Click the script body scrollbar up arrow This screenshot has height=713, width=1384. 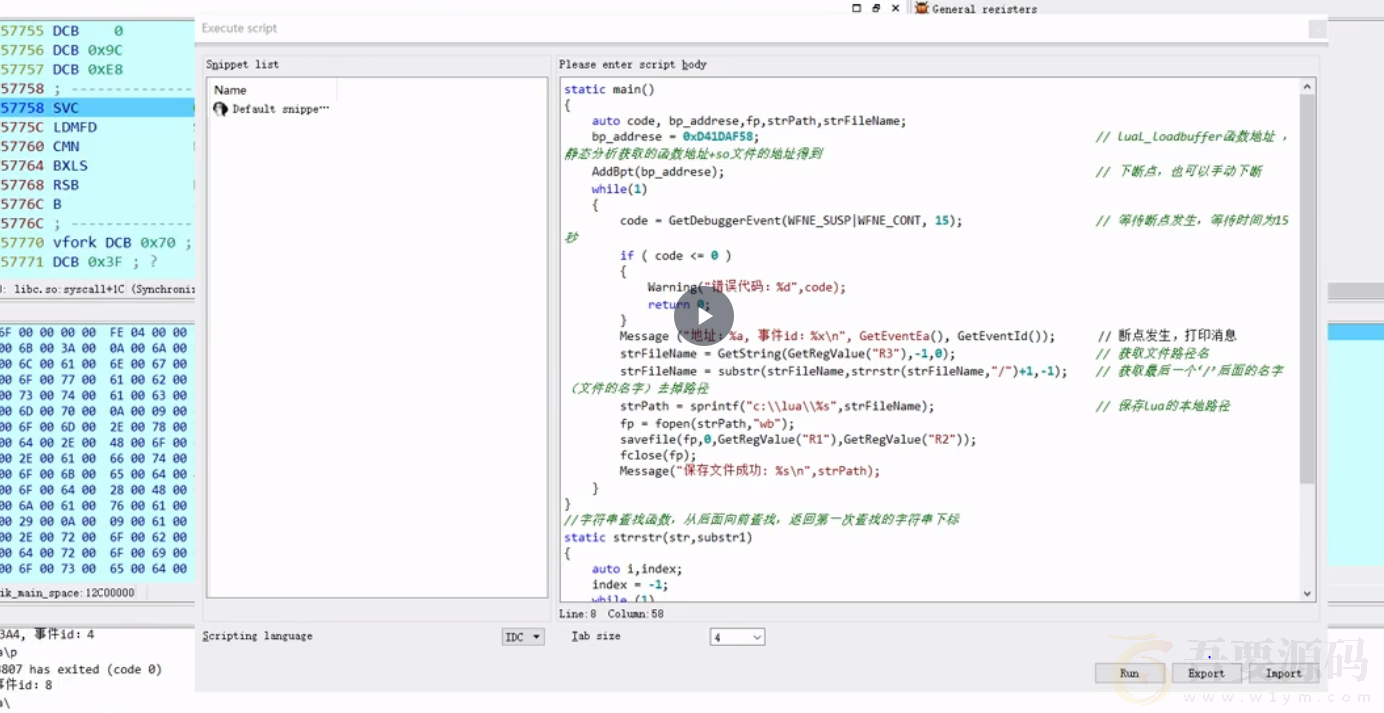(x=1307, y=88)
